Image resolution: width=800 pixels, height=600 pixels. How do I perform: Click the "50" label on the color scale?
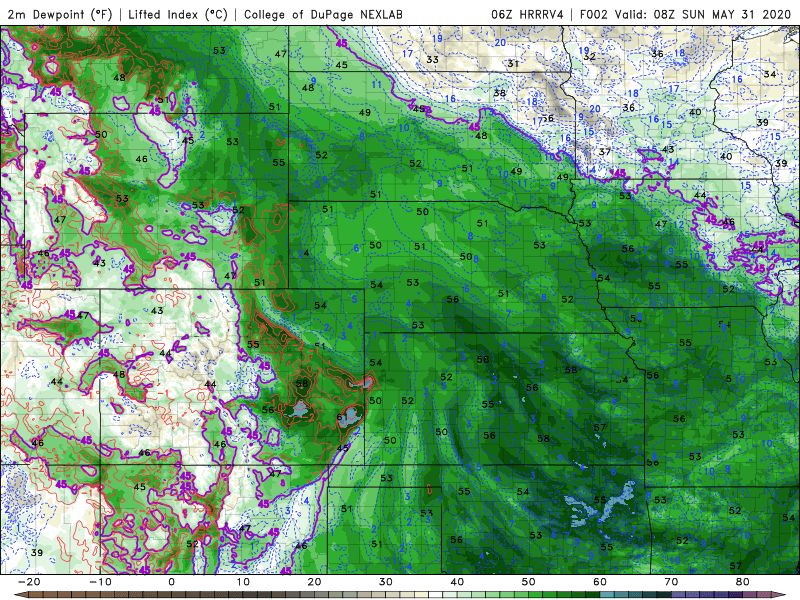tap(529, 582)
